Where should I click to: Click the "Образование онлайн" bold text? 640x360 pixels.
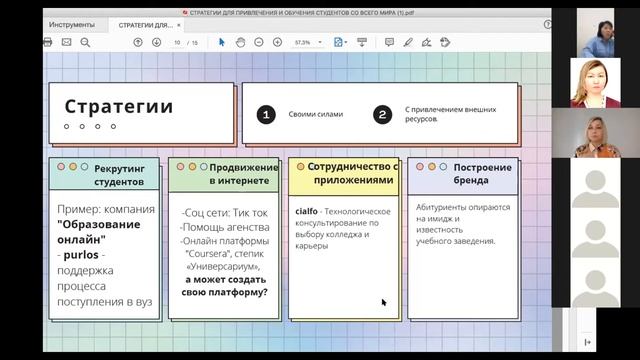click(x=98, y=232)
